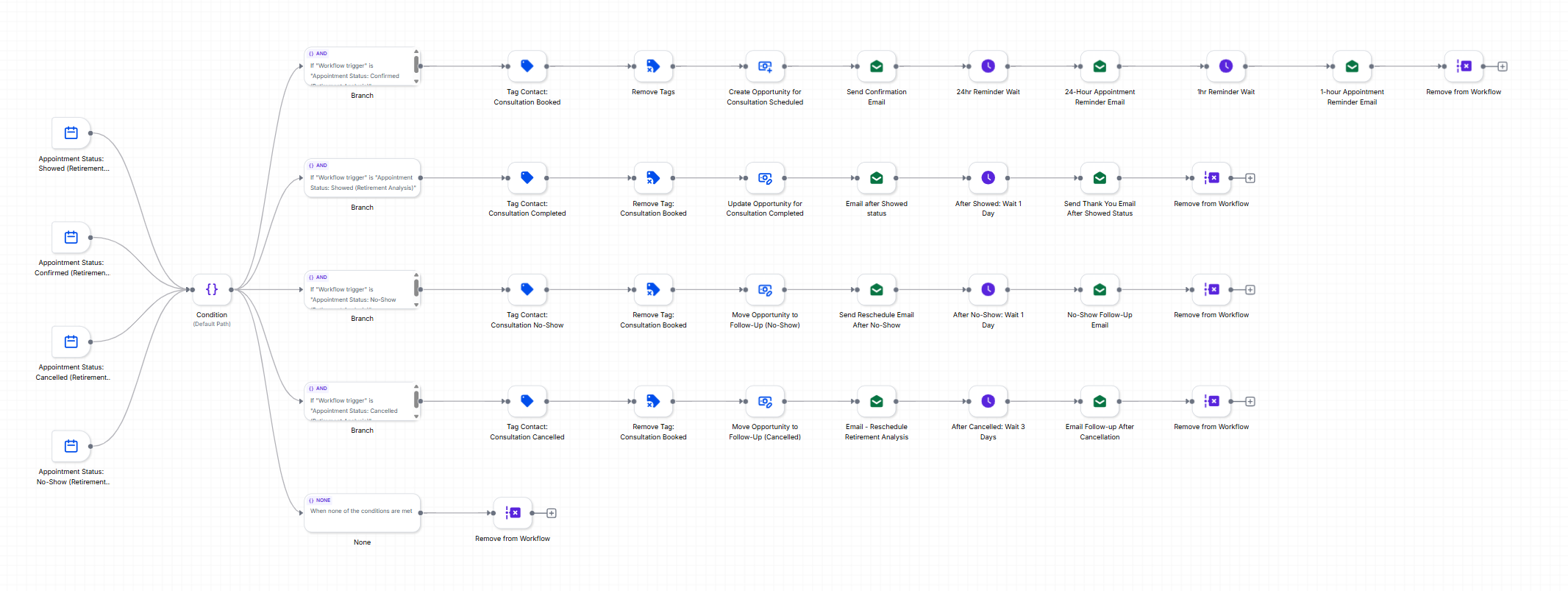This screenshot has width=1568, height=591.
Task: Open Create Opportunity for Consultation Scheduled action
Action: pyautogui.click(x=765, y=66)
